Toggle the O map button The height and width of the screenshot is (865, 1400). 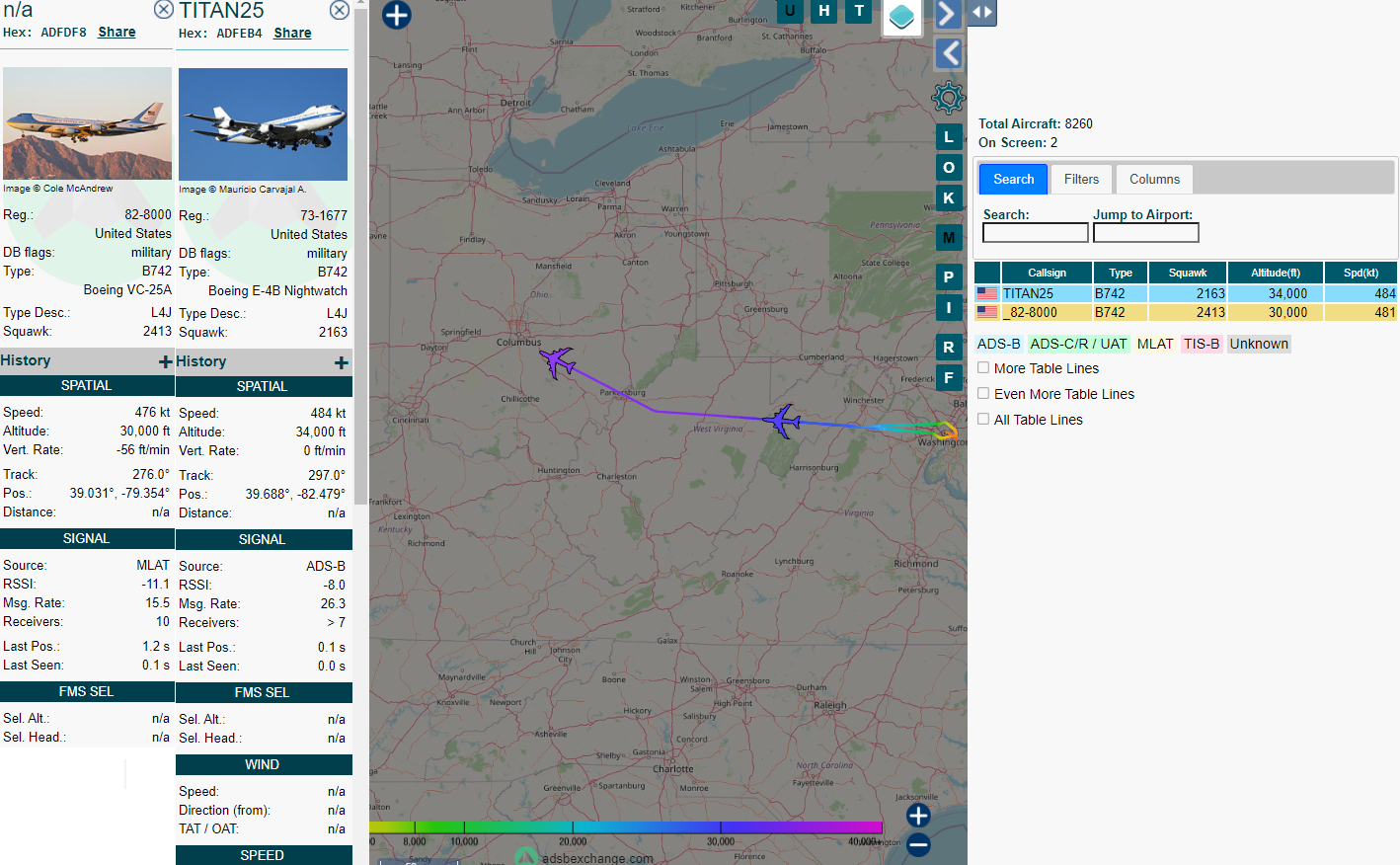(949, 167)
